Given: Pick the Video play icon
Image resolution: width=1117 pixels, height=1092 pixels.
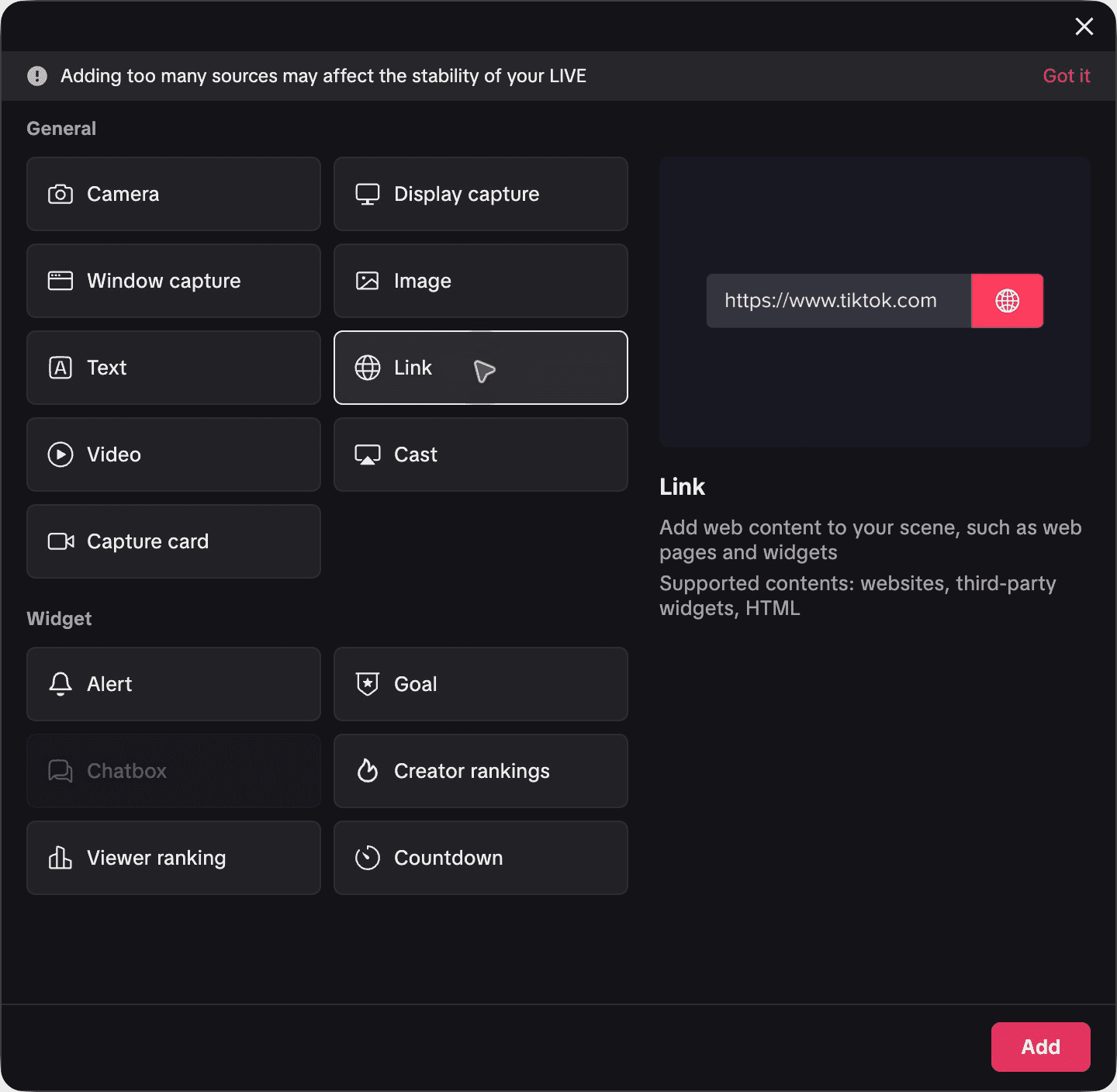Looking at the screenshot, I should point(61,454).
